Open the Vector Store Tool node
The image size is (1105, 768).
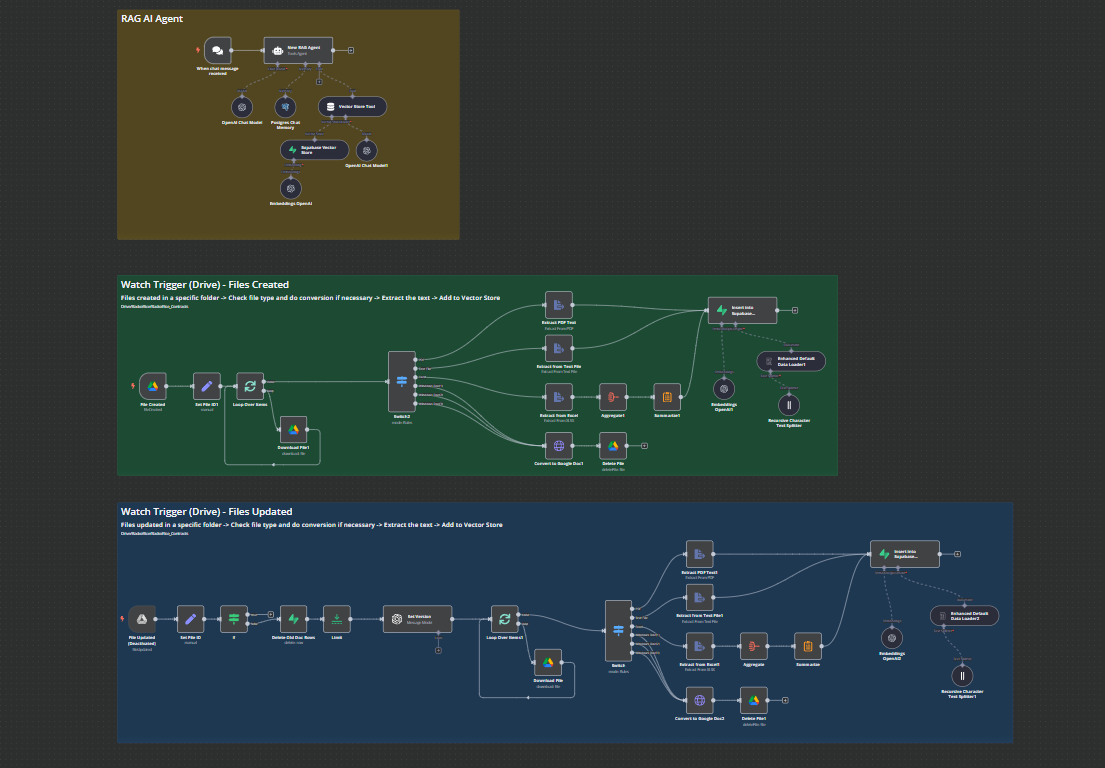(x=353, y=106)
